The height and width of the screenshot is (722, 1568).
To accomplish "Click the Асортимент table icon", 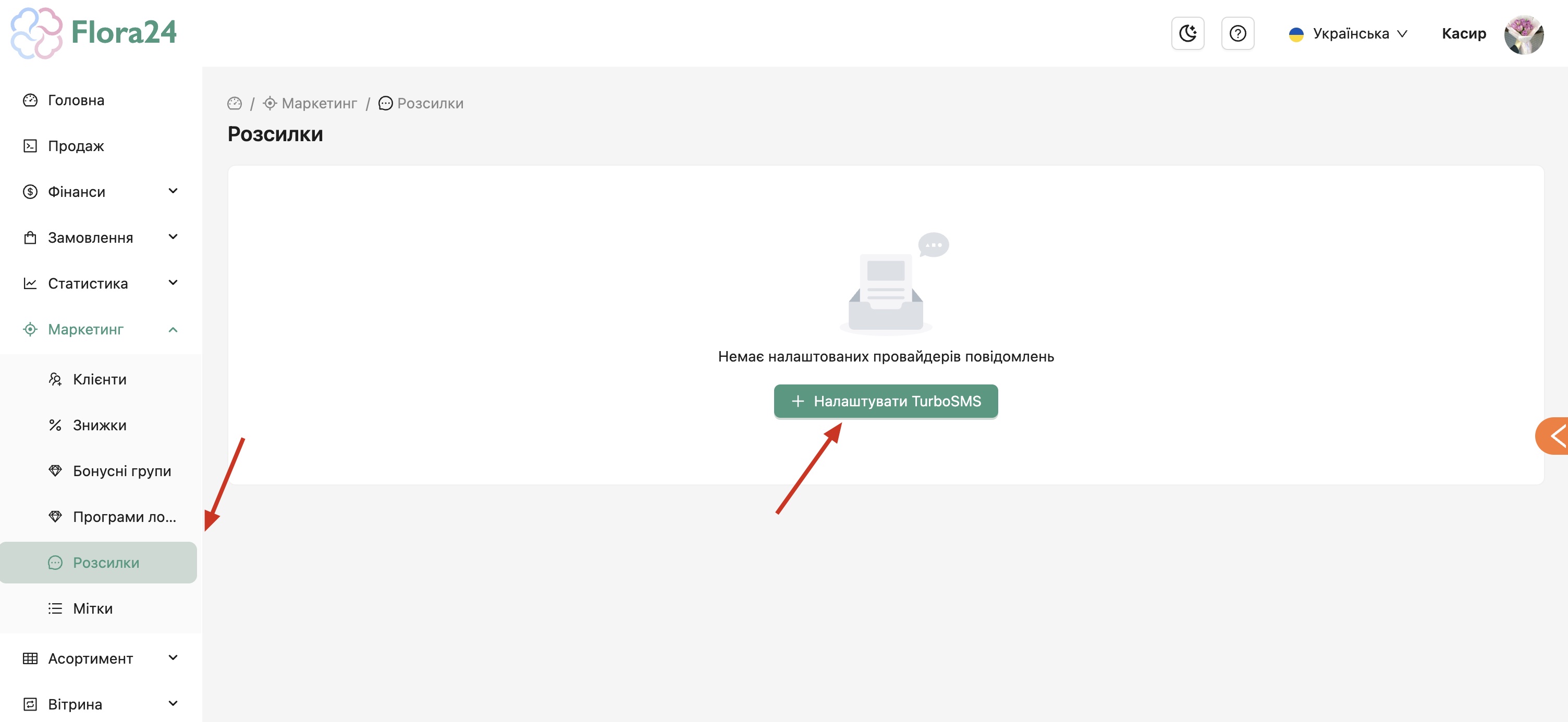I will (30, 659).
